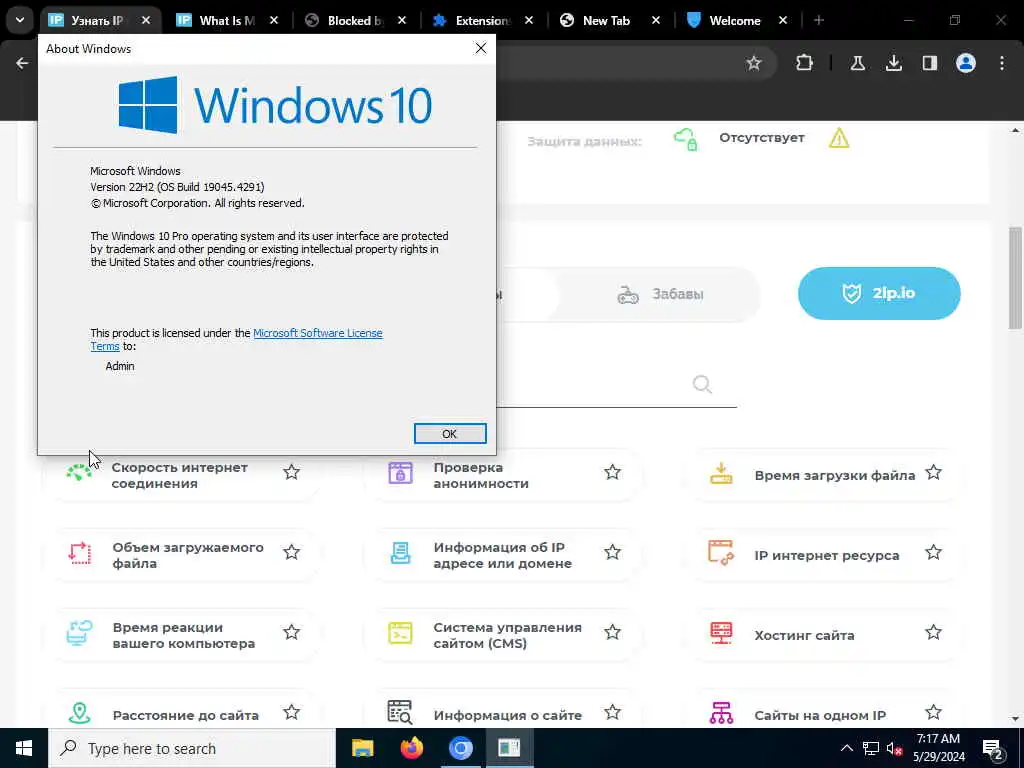The height and width of the screenshot is (768, 1024).
Task: Open the Chrome Labs flask icon
Action: [857, 63]
